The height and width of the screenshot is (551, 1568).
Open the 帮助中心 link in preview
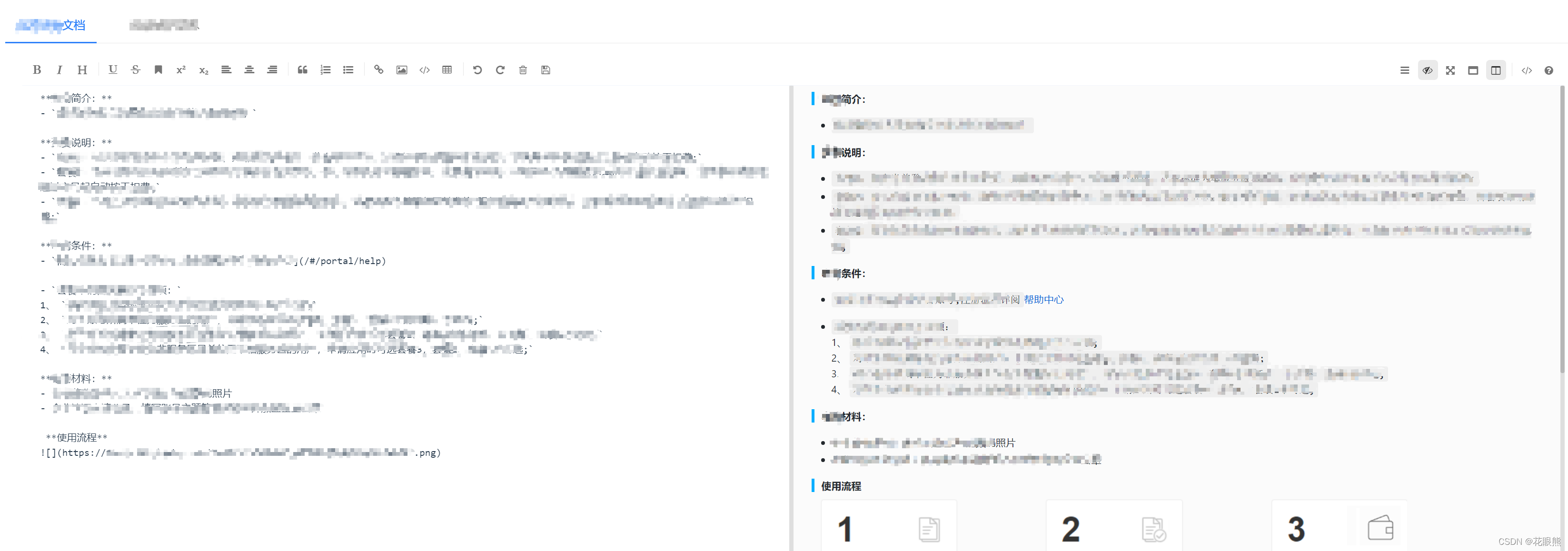(1043, 299)
